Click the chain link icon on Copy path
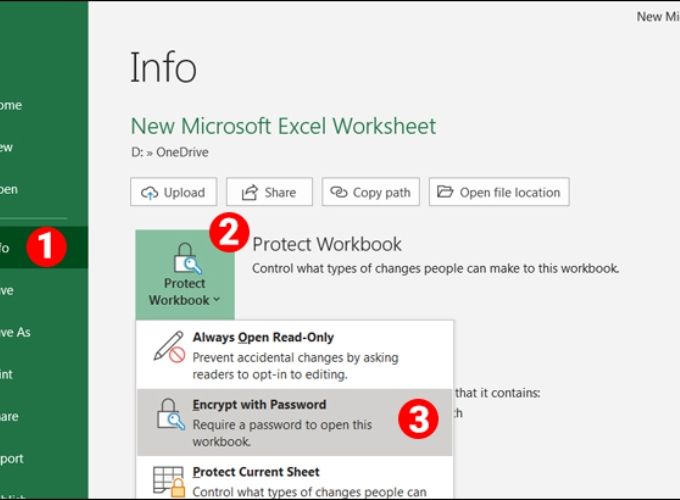The width and height of the screenshot is (680, 500). (339, 191)
